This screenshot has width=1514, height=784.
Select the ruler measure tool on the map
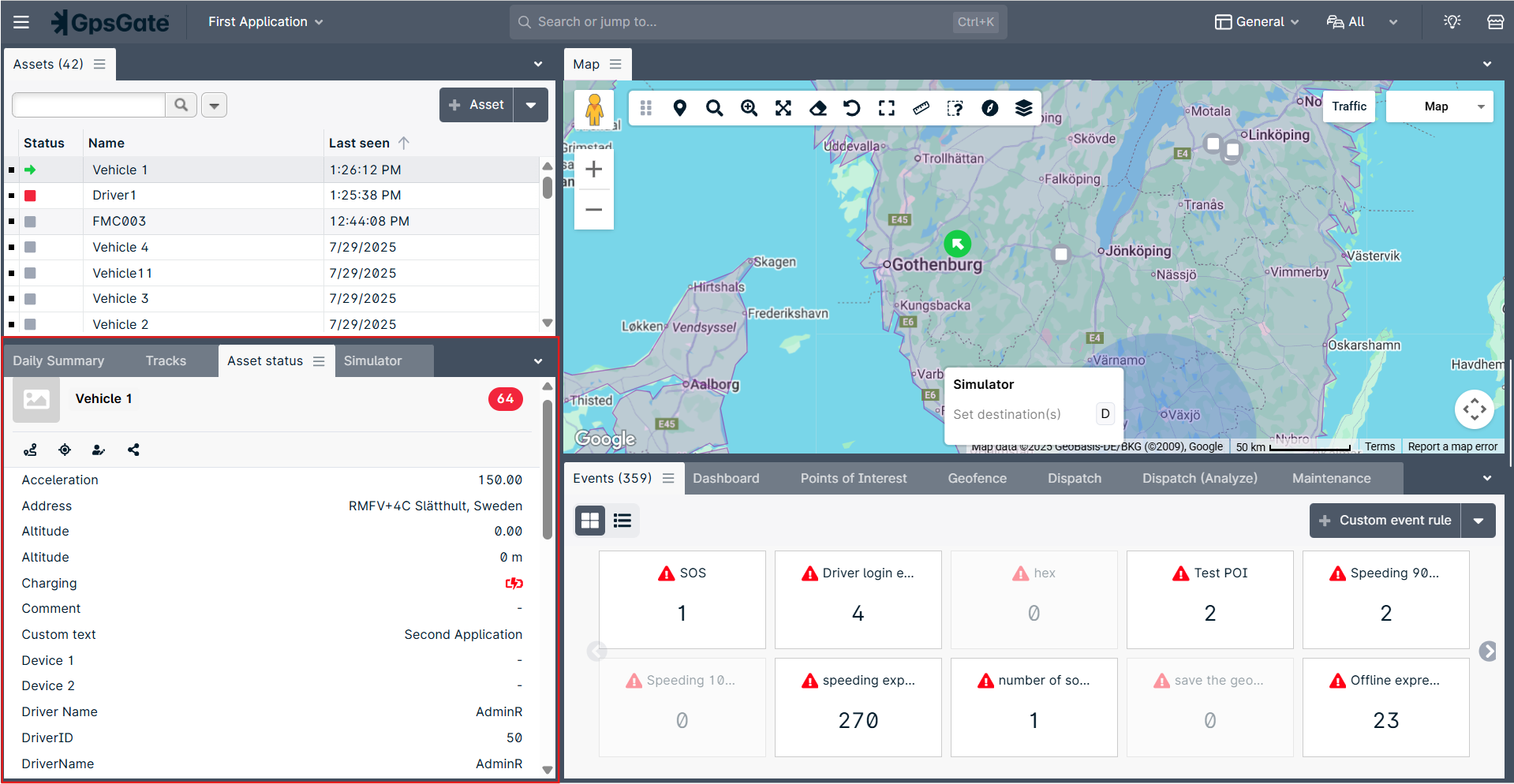click(921, 108)
